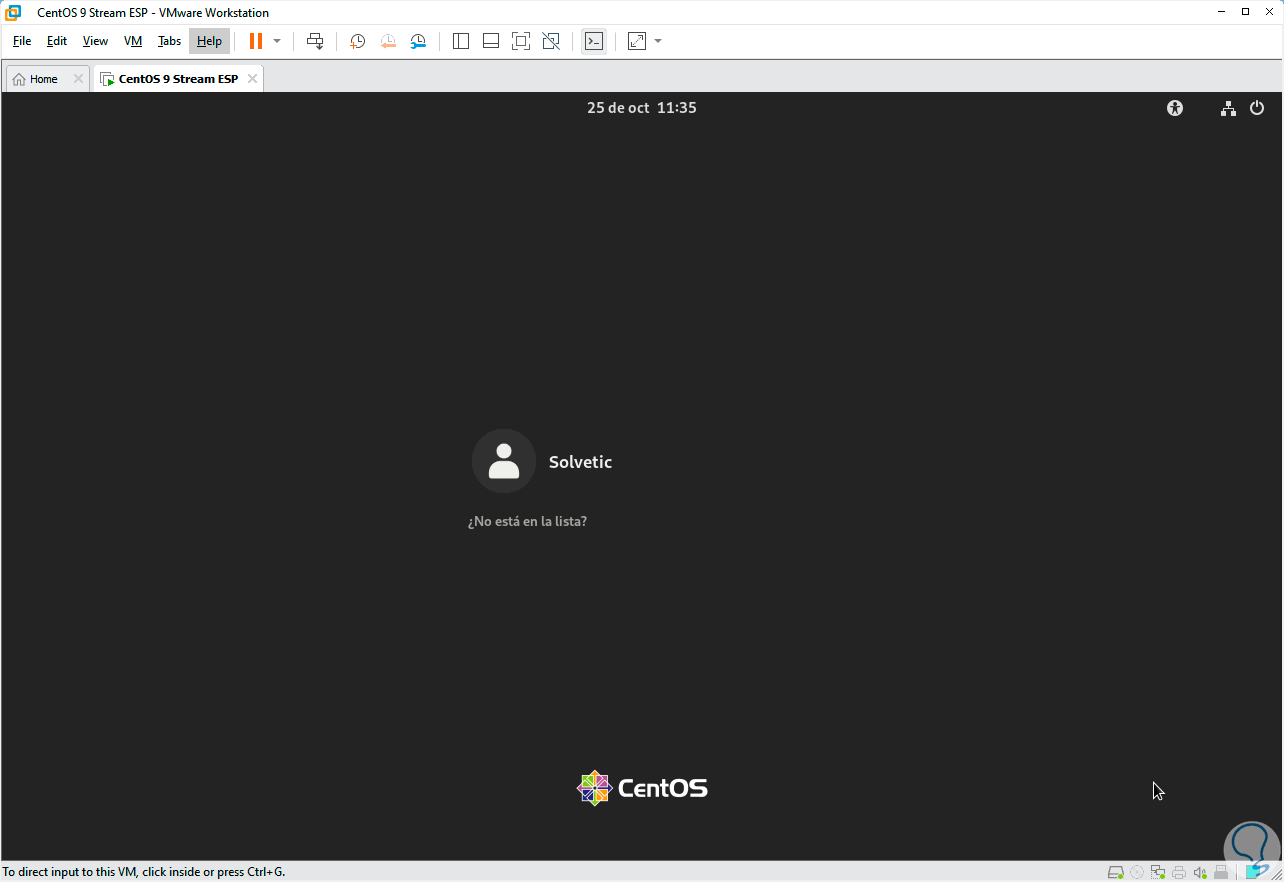
Task: Enter full screen mode
Action: (x=521, y=41)
